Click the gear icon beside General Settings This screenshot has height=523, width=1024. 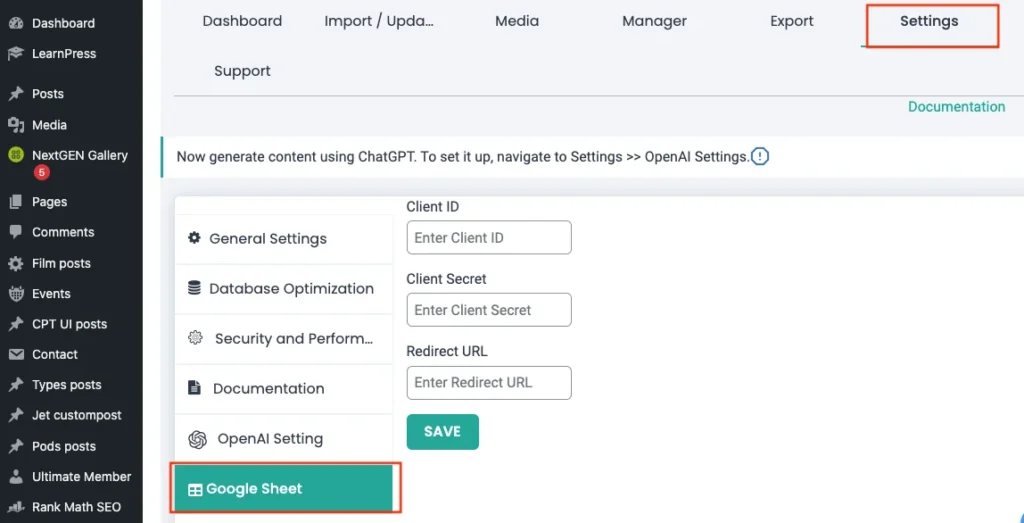pos(195,238)
